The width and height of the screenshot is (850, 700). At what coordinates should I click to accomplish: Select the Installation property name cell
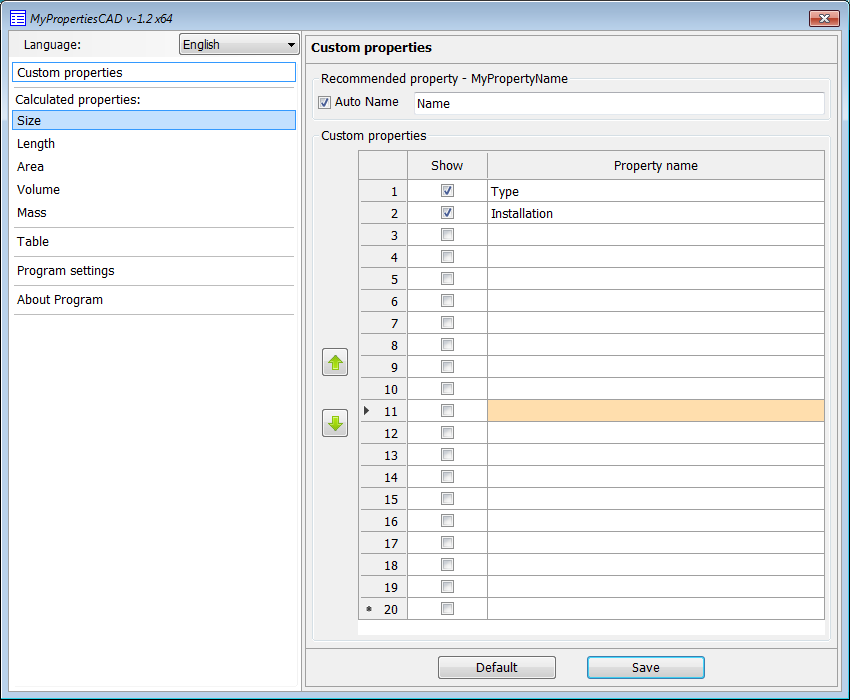click(x=656, y=213)
